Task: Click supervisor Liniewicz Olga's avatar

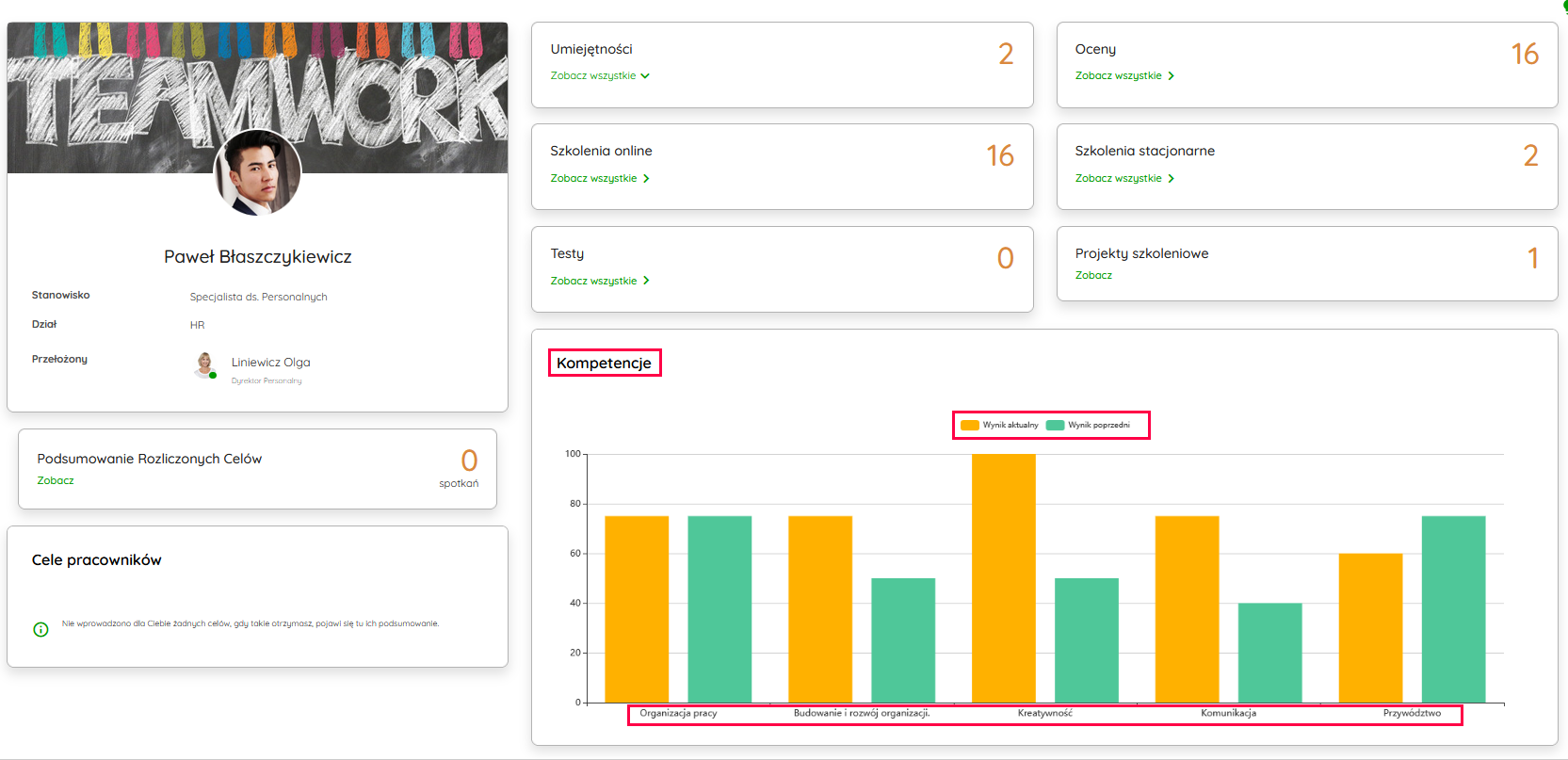Action: click(x=204, y=365)
